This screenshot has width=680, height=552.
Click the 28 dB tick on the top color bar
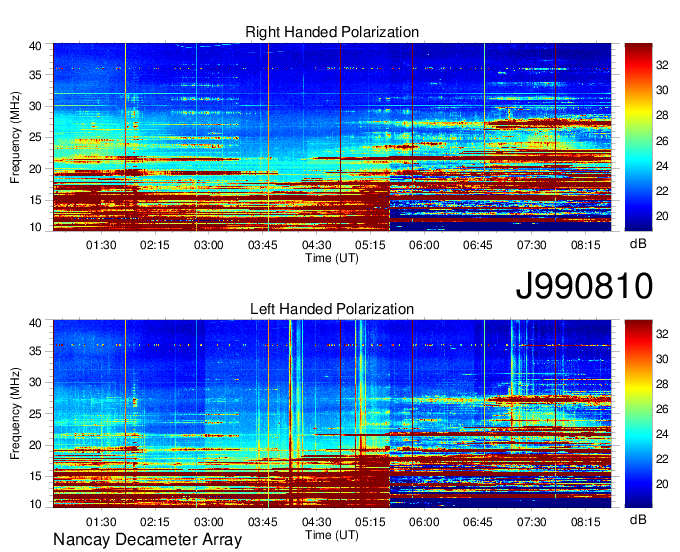[662, 115]
